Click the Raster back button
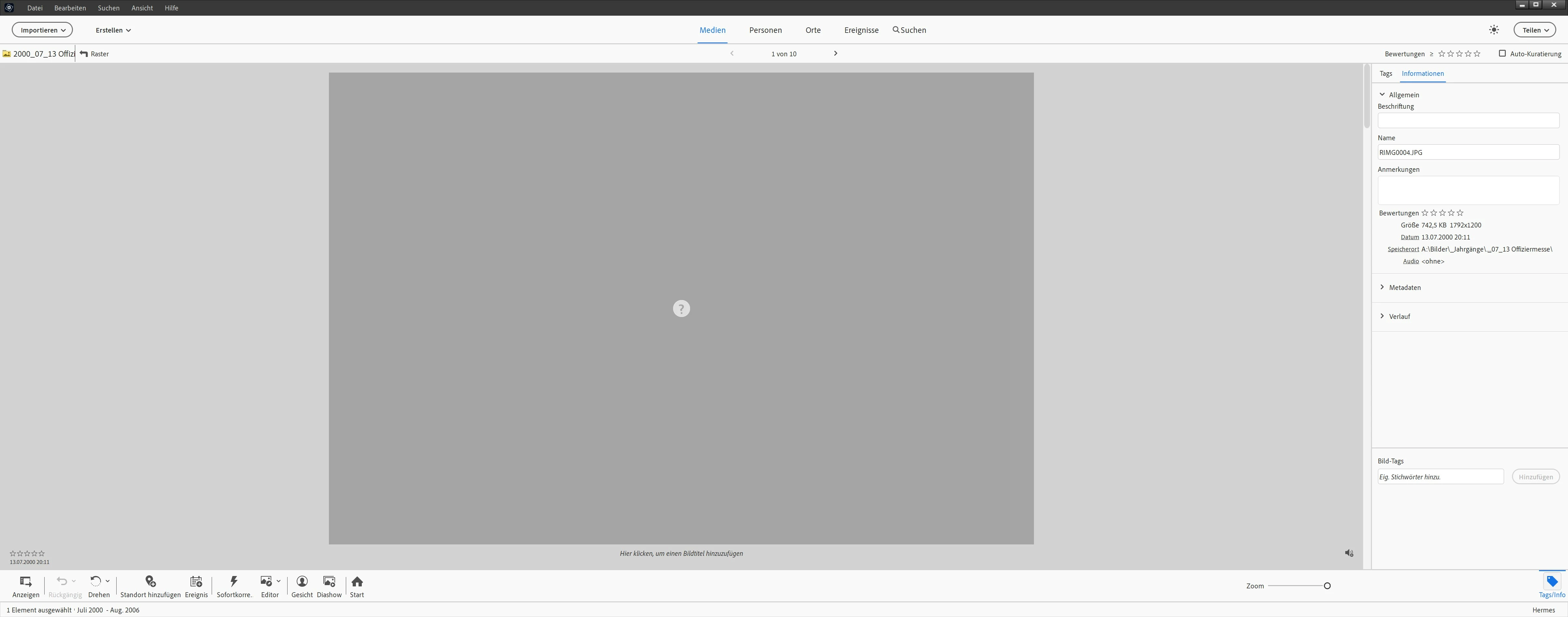The height and width of the screenshot is (617, 1568). [94, 54]
